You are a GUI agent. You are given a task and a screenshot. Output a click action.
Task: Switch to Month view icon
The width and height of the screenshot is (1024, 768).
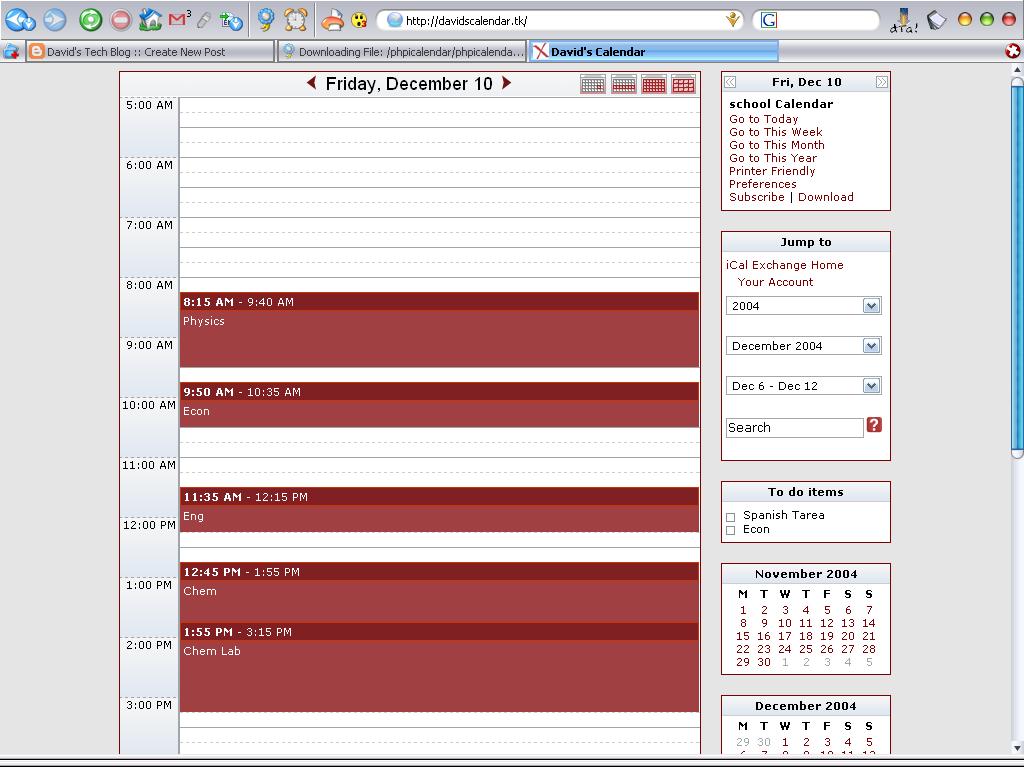click(653, 84)
